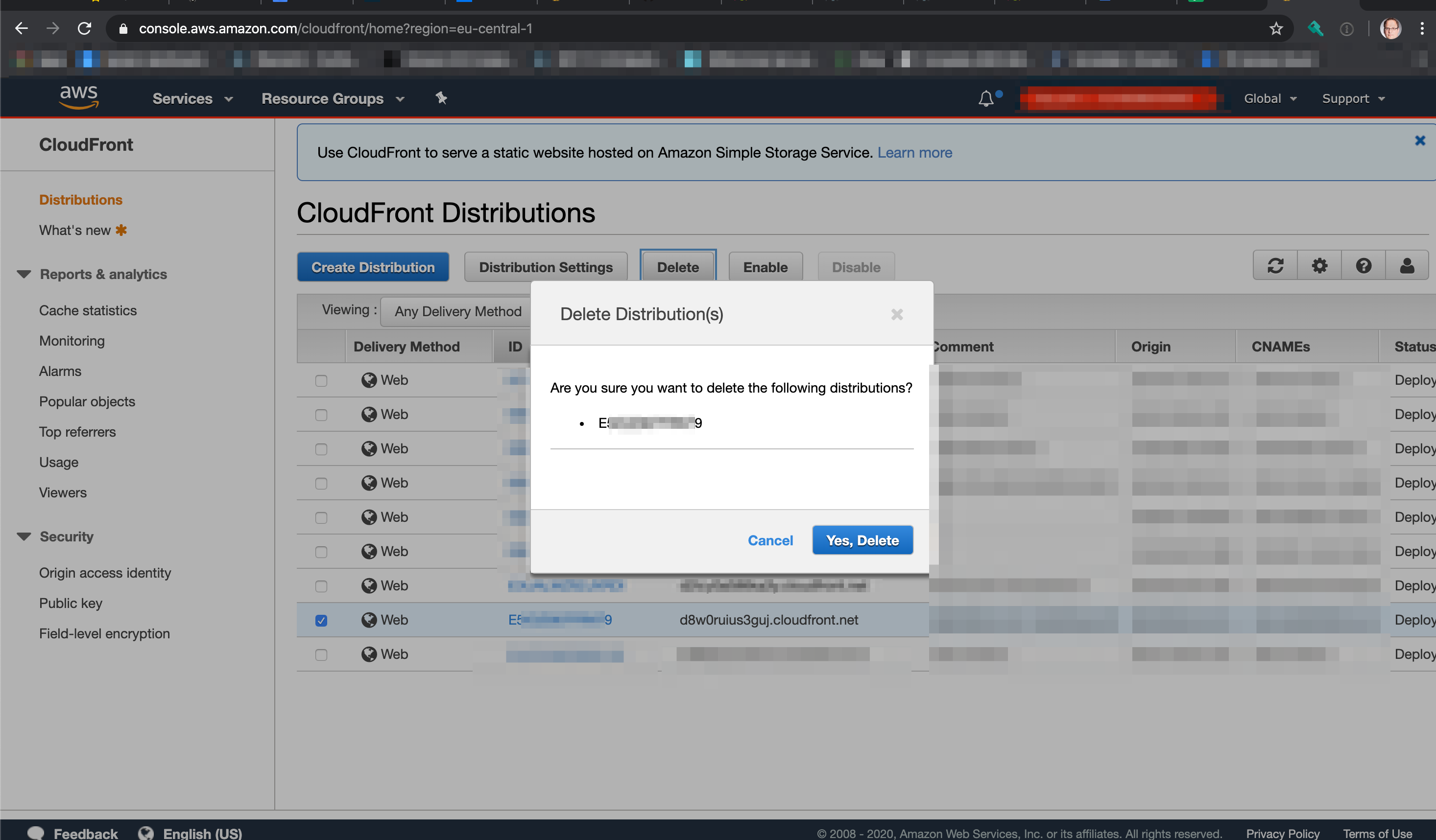Open Monitoring in the sidebar
1436x840 pixels.
click(72, 341)
